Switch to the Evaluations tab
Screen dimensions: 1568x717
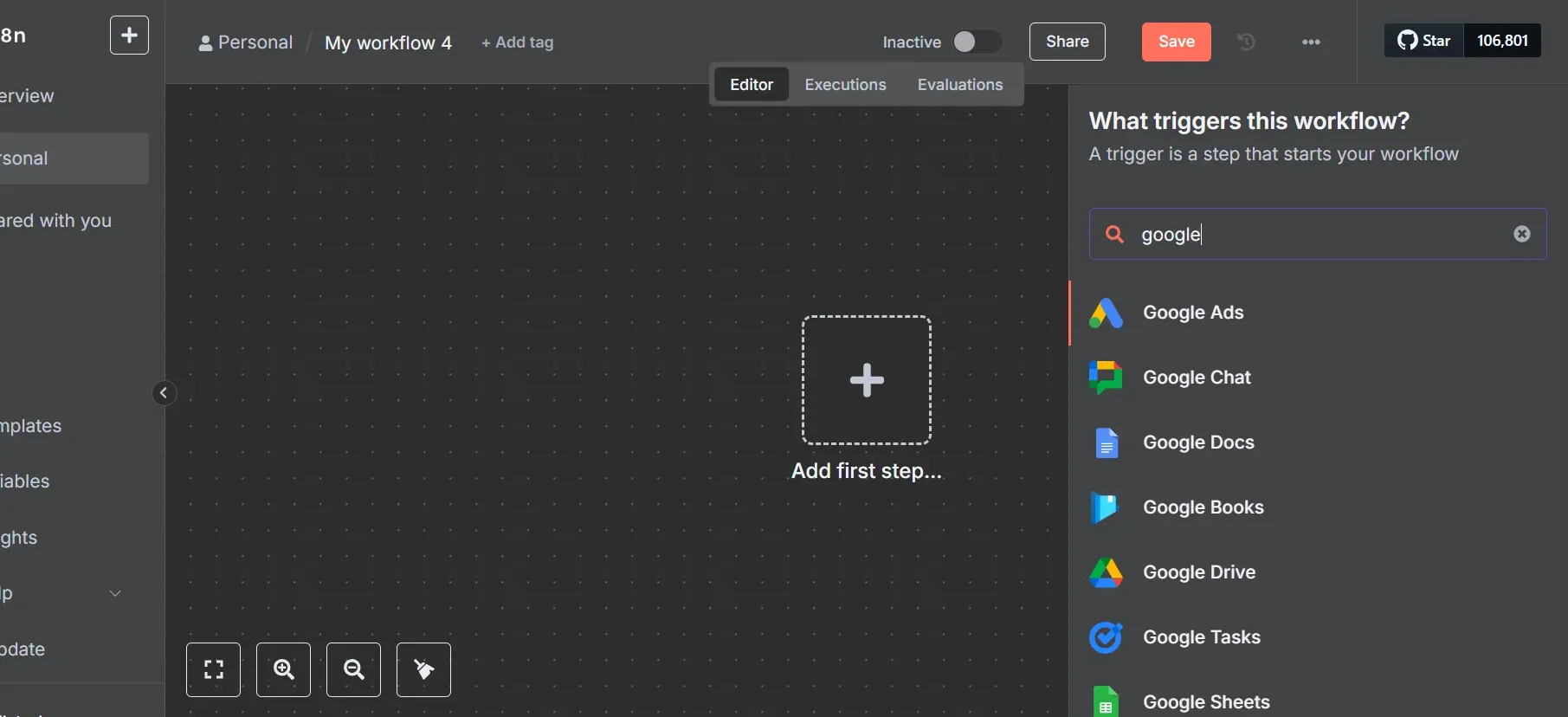click(959, 85)
